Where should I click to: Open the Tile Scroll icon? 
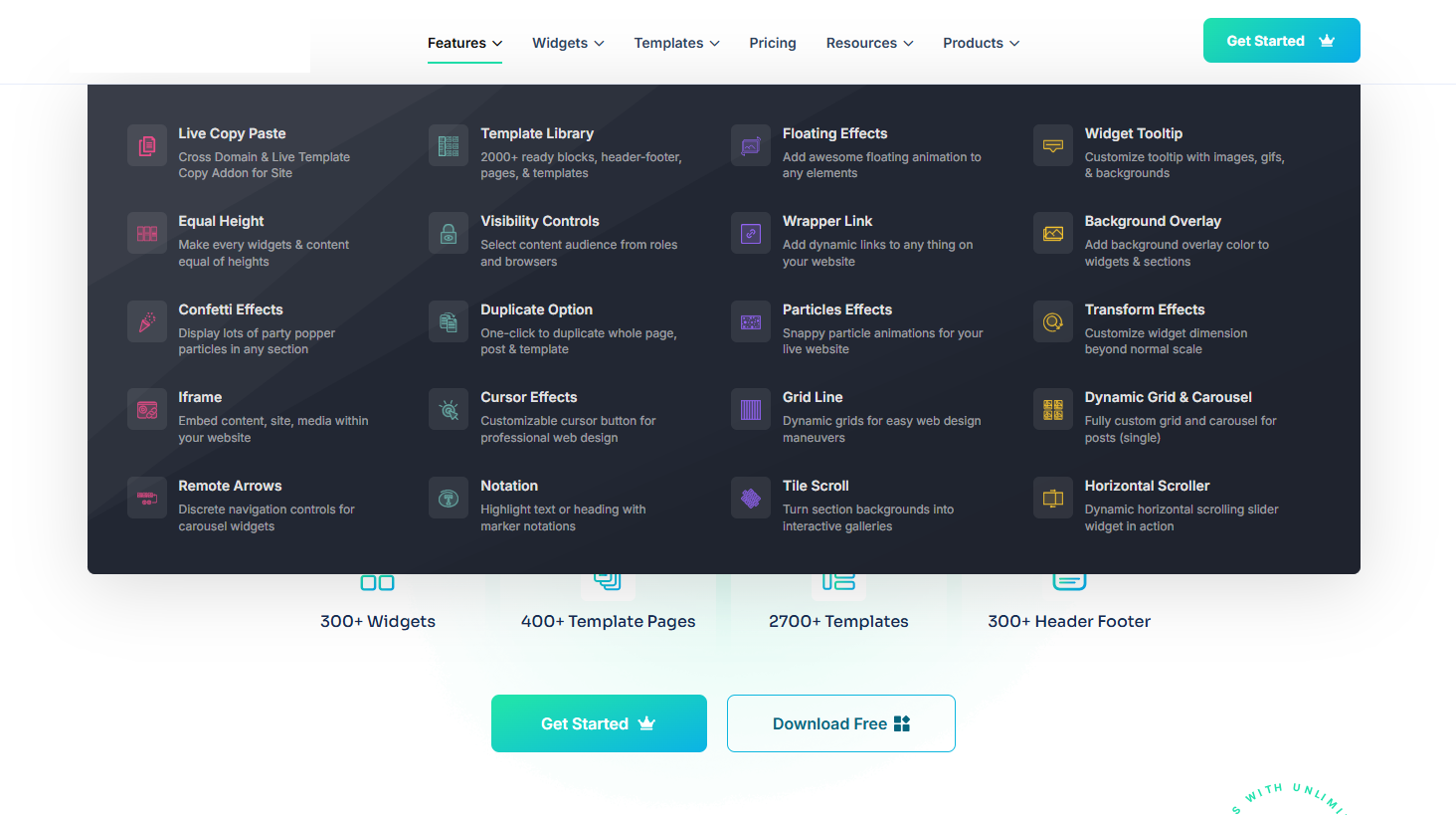click(751, 498)
